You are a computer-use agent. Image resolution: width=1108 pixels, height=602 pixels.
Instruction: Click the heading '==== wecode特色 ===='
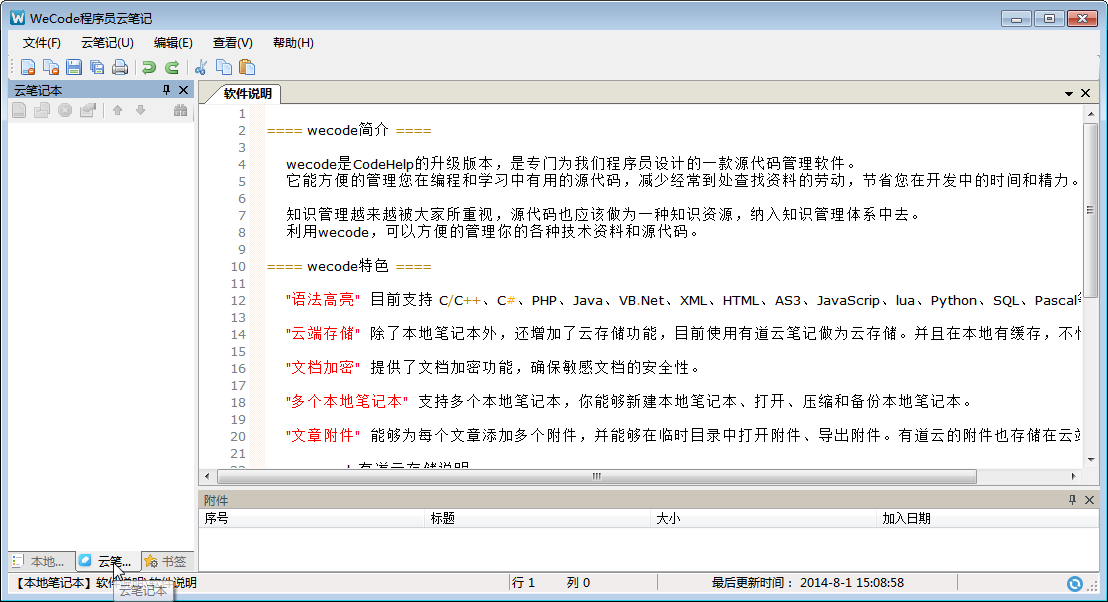pos(349,266)
